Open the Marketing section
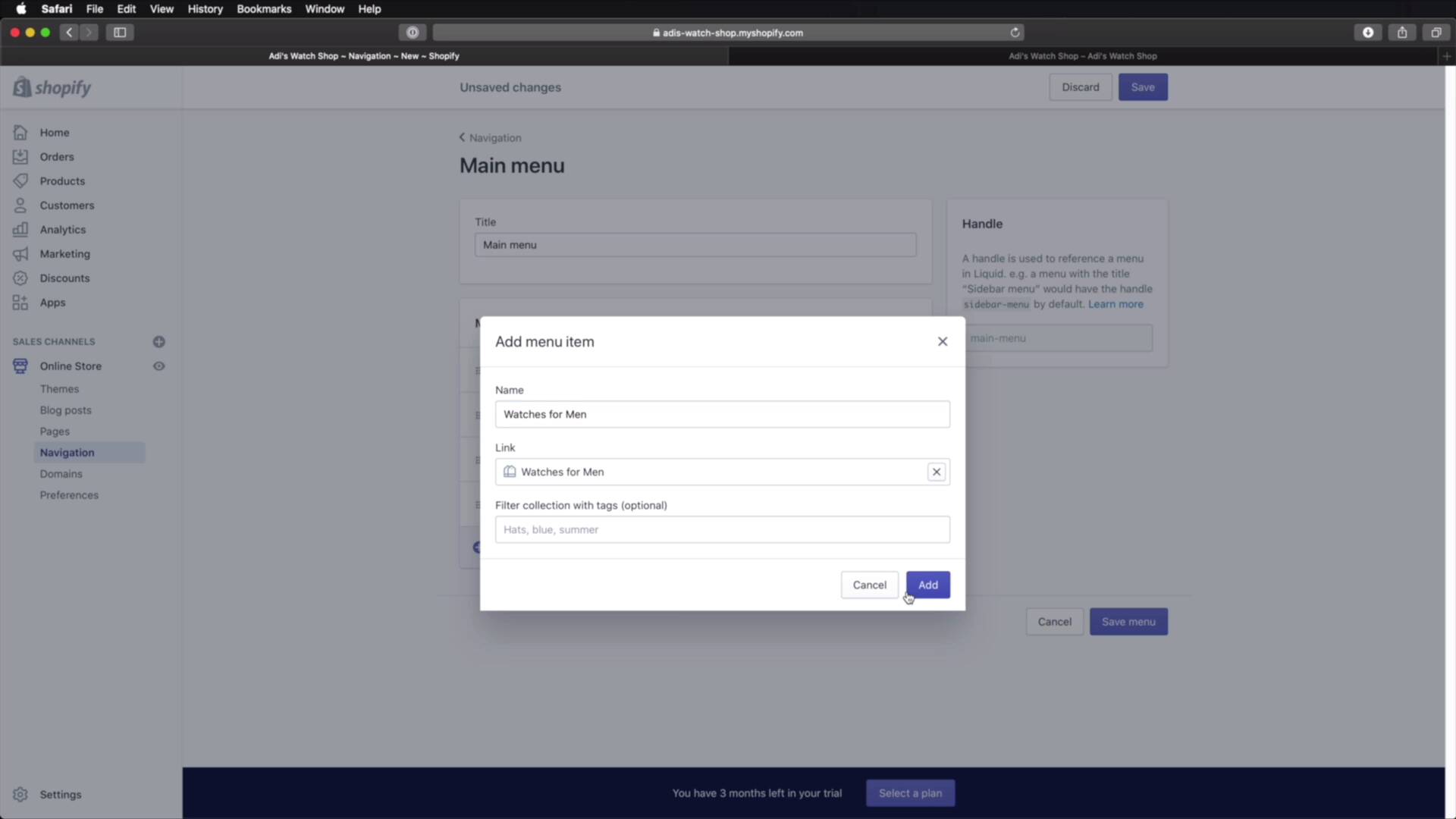Screen dimensions: 1456x819 click(x=64, y=254)
